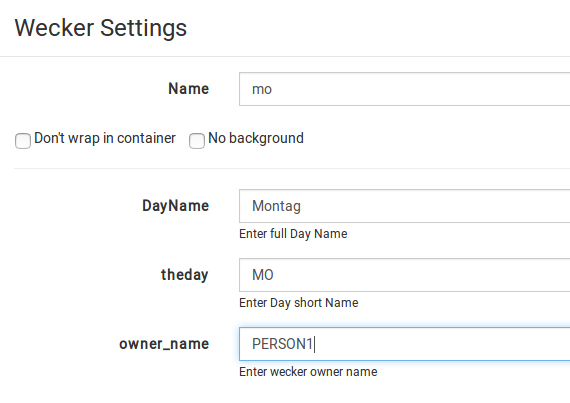
Task: Click the Enter full Day Name hint
Action: click(x=293, y=234)
